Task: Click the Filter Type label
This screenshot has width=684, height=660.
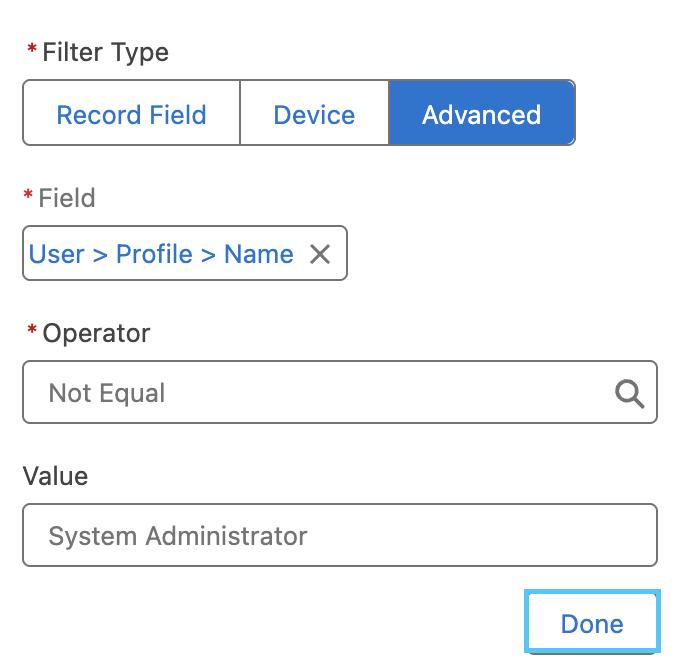Action: tap(105, 52)
